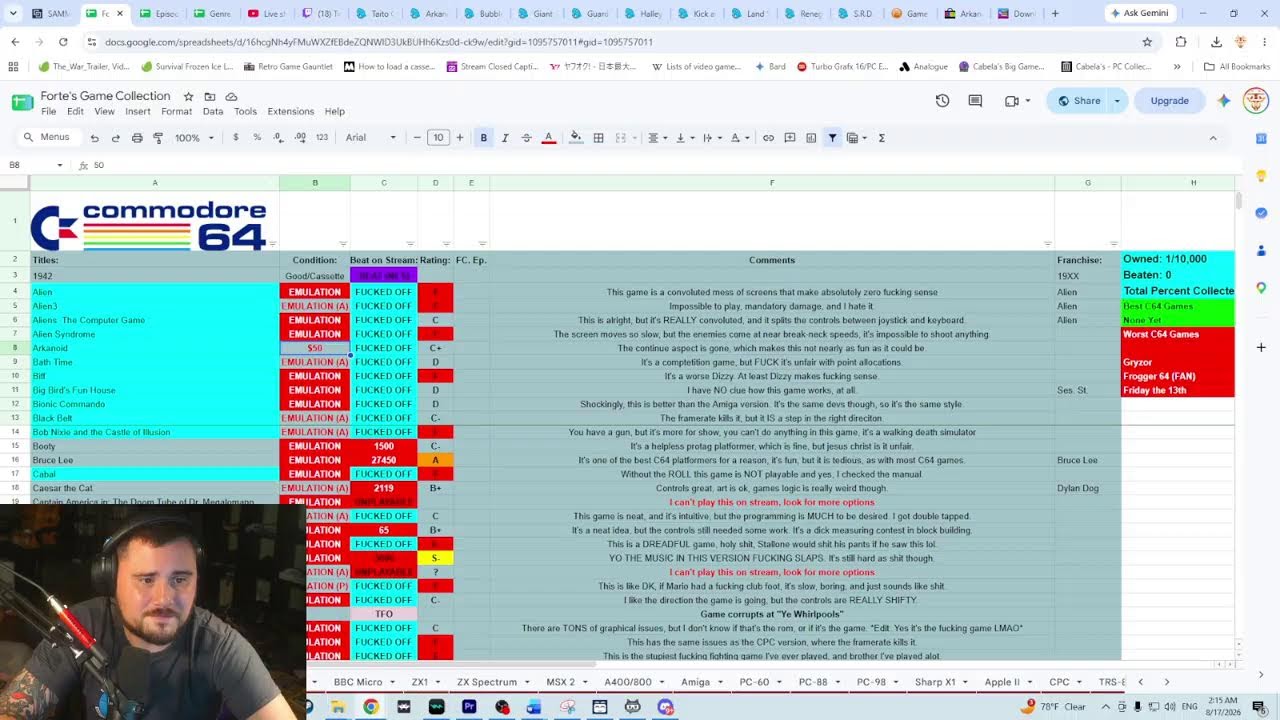Viewport: 1280px width, 720px height.
Task: Click the Share button
Action: pos(1078,101)
